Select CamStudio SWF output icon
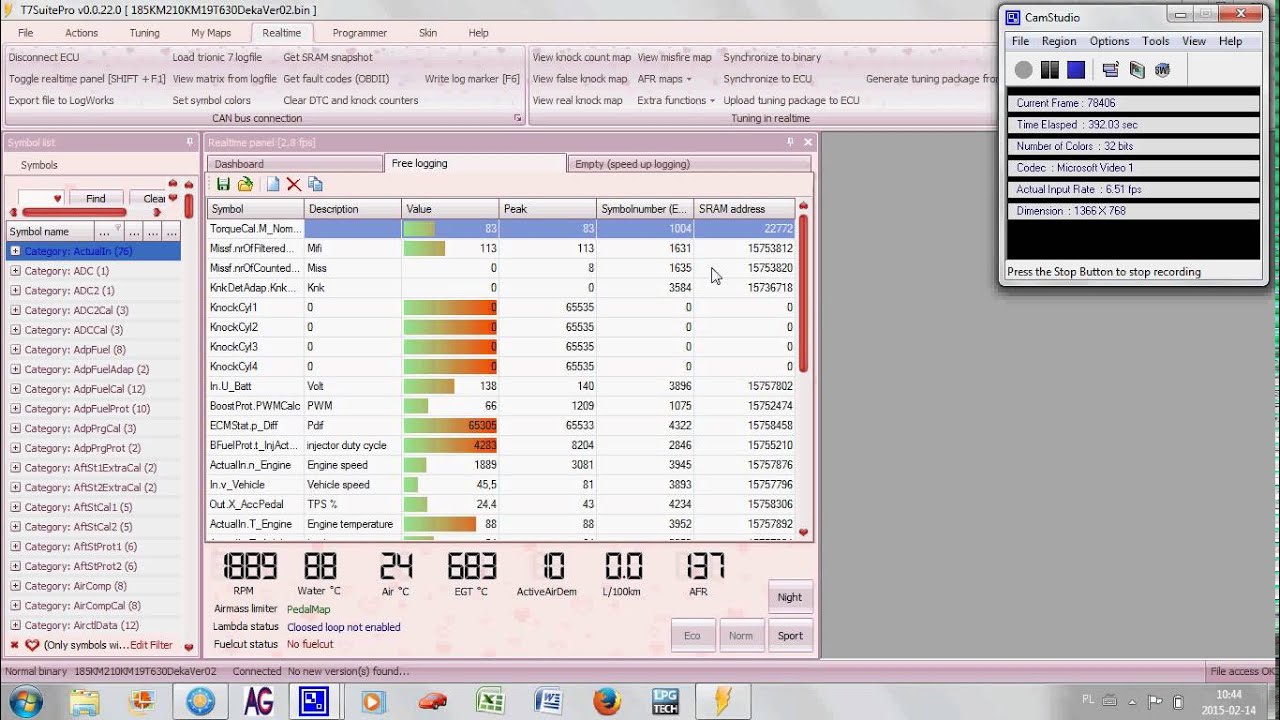This screenshot has height=720, width=1280. 1162,70
